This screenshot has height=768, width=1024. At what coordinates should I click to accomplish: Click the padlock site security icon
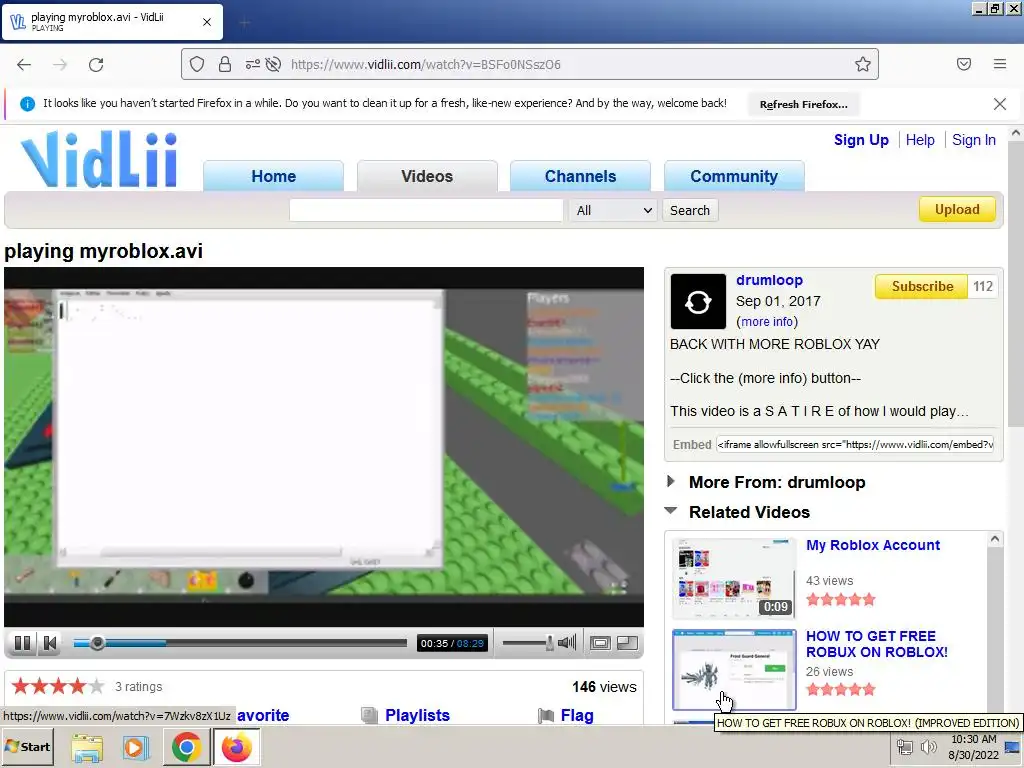pos(225,64)
